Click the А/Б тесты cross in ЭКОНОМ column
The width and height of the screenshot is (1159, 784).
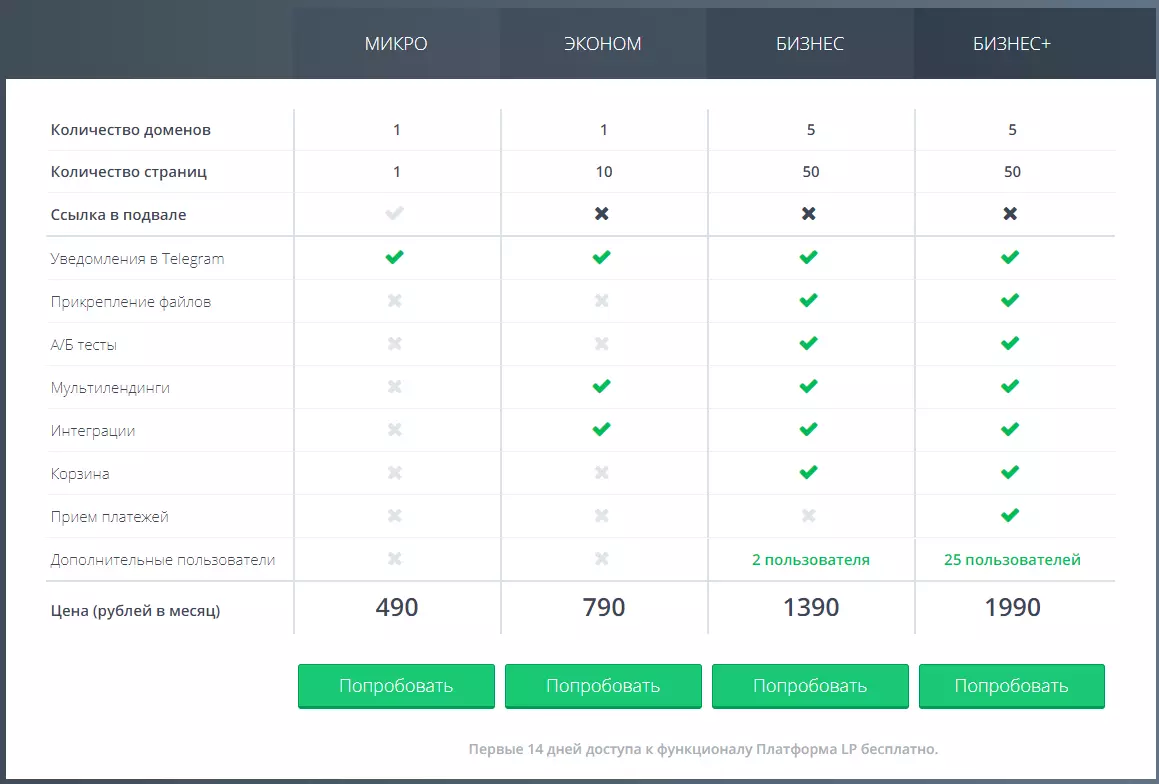click(602, 344)
